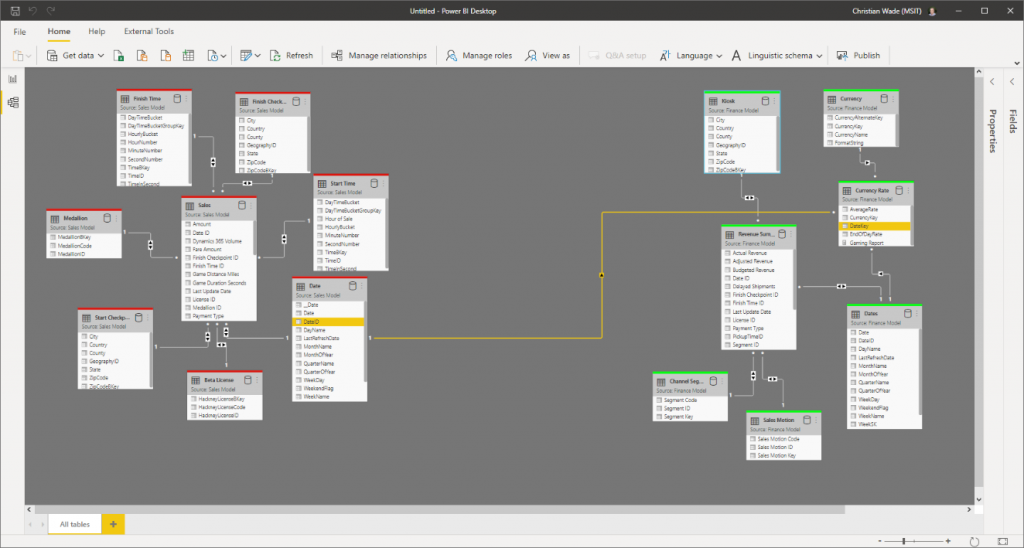1024x548 pixels.
Task: Open the Get data dropdown arrow
Action: [101, 56]
